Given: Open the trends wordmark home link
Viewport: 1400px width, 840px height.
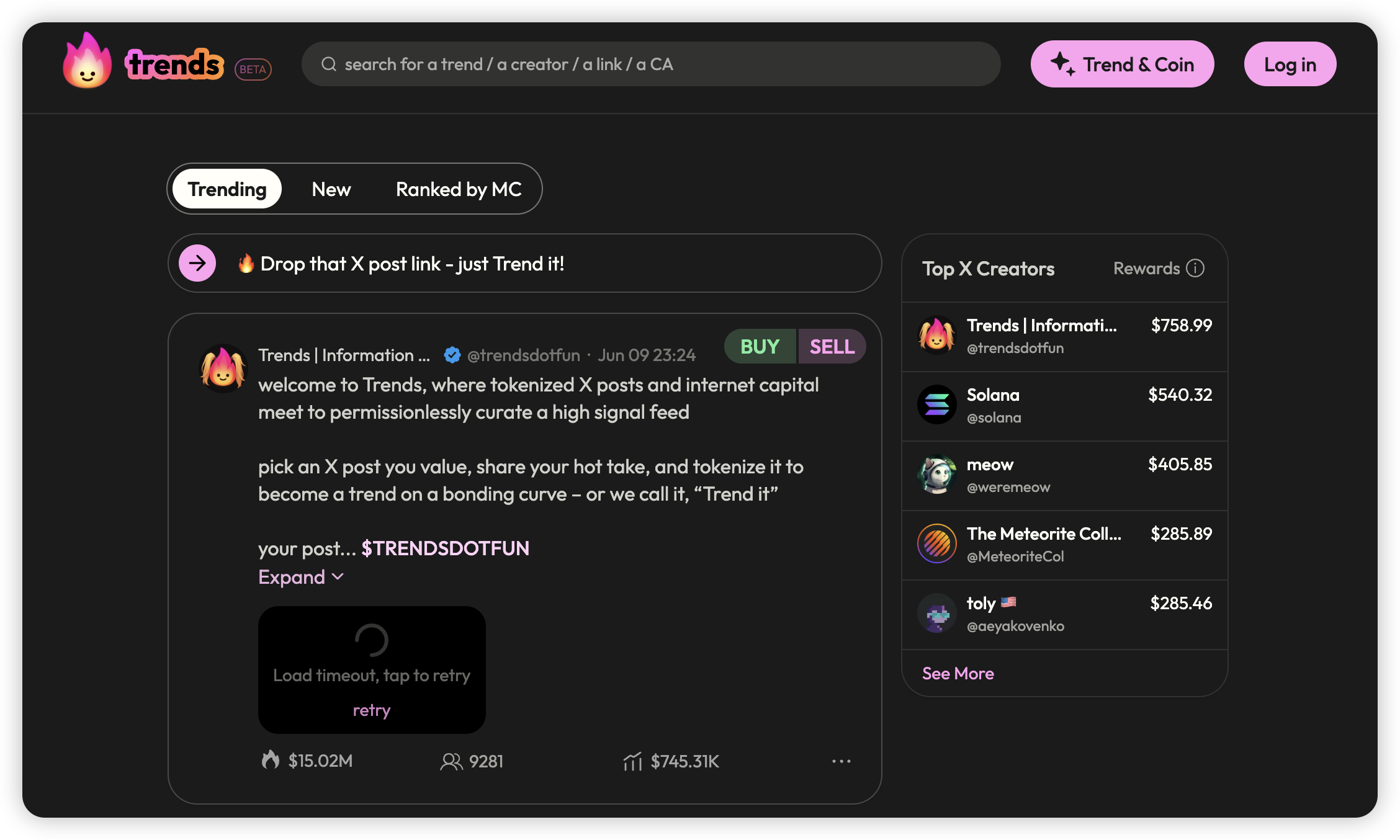Looking at the screenshot, I should click(x=174, y=64).
